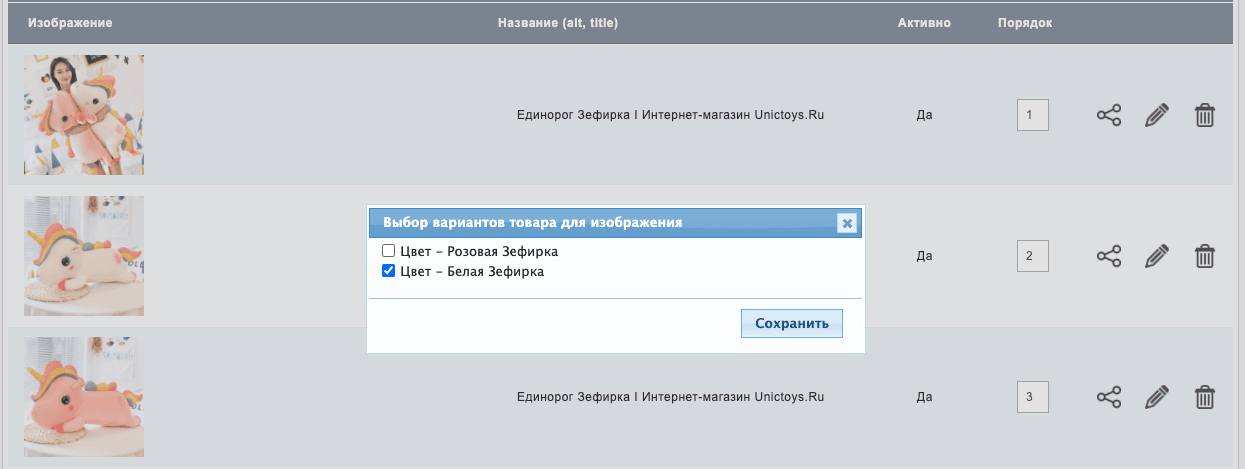
Task: Delete the third image with trash icon
Action: (x=1205, y=397)
